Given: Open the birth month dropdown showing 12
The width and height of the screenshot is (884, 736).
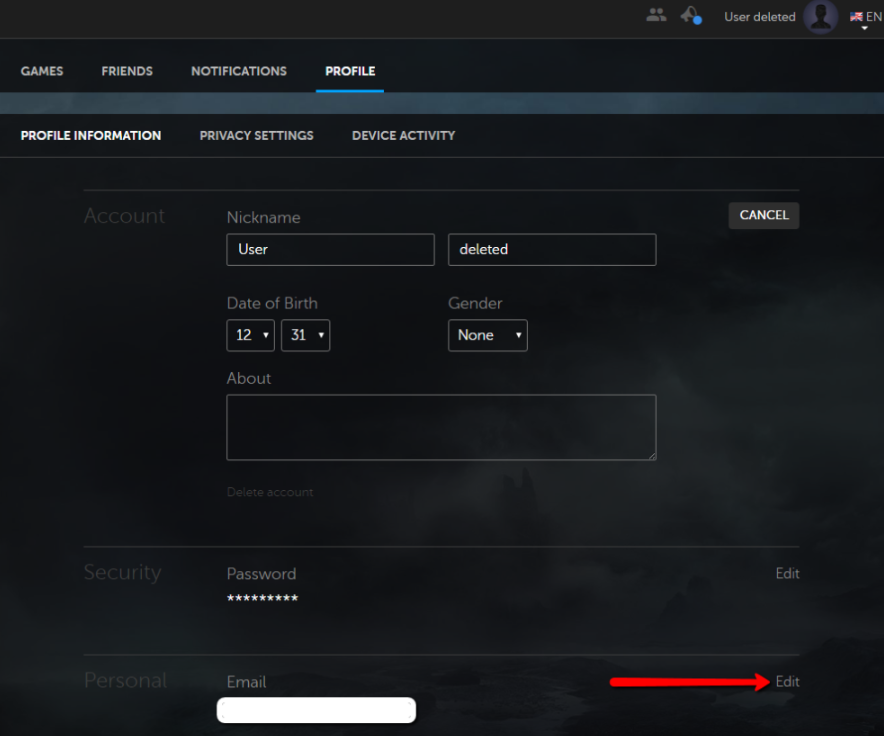Looking at the screenshot, I should coord(250,335).
